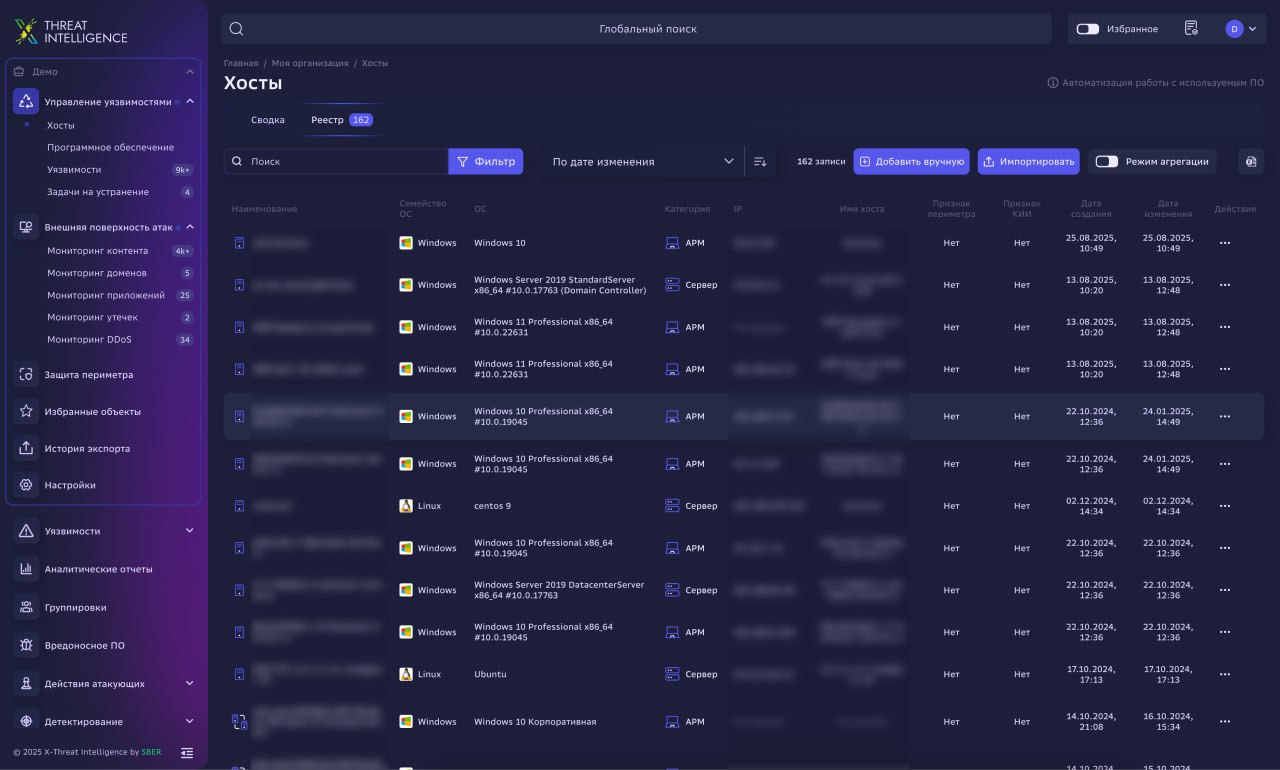Select Мониторинг утечек in sidebar
Image resolution: width=1280 pixels, height=770 pixels.
[x=92, y=317]
